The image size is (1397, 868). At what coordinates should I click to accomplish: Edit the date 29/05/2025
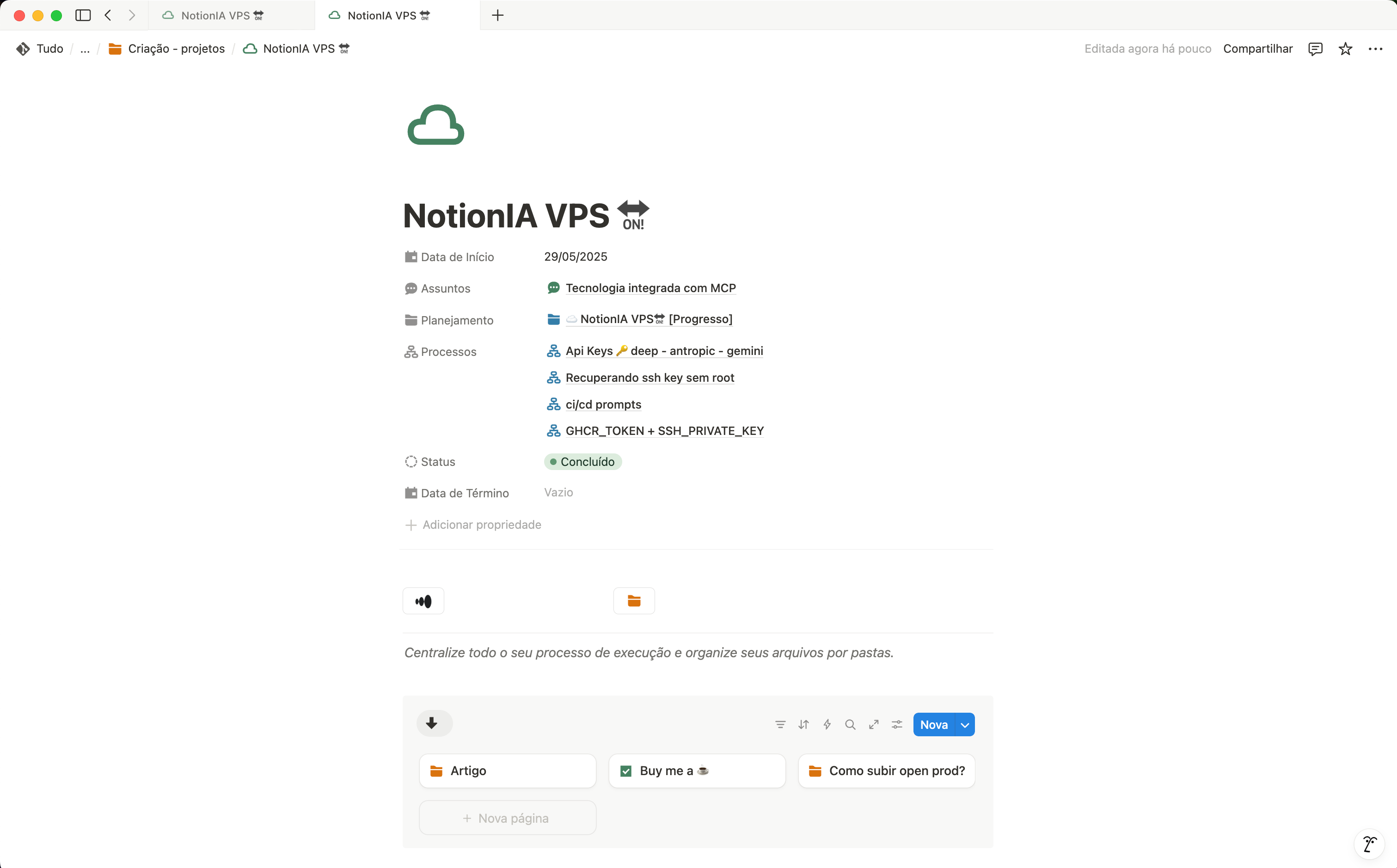pos(576,257)
